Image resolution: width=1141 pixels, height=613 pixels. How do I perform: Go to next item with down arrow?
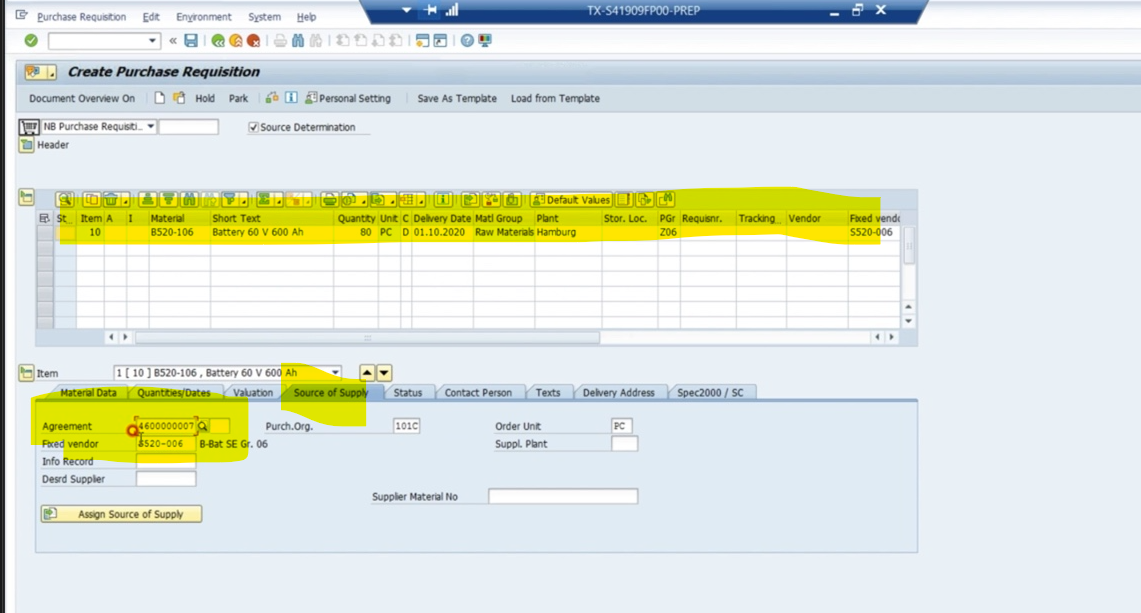384,373
